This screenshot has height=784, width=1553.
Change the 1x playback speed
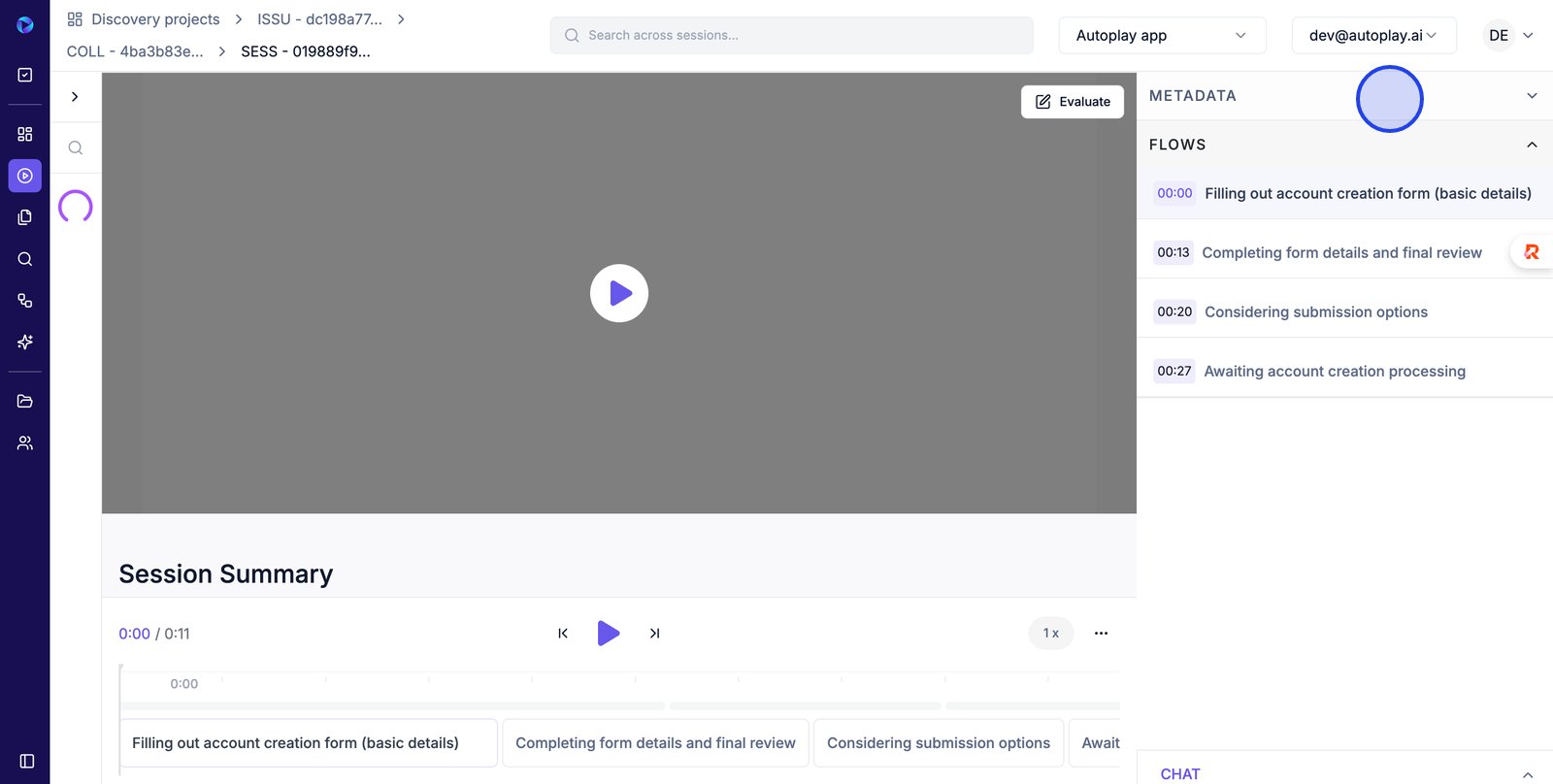click(1050, 634)
